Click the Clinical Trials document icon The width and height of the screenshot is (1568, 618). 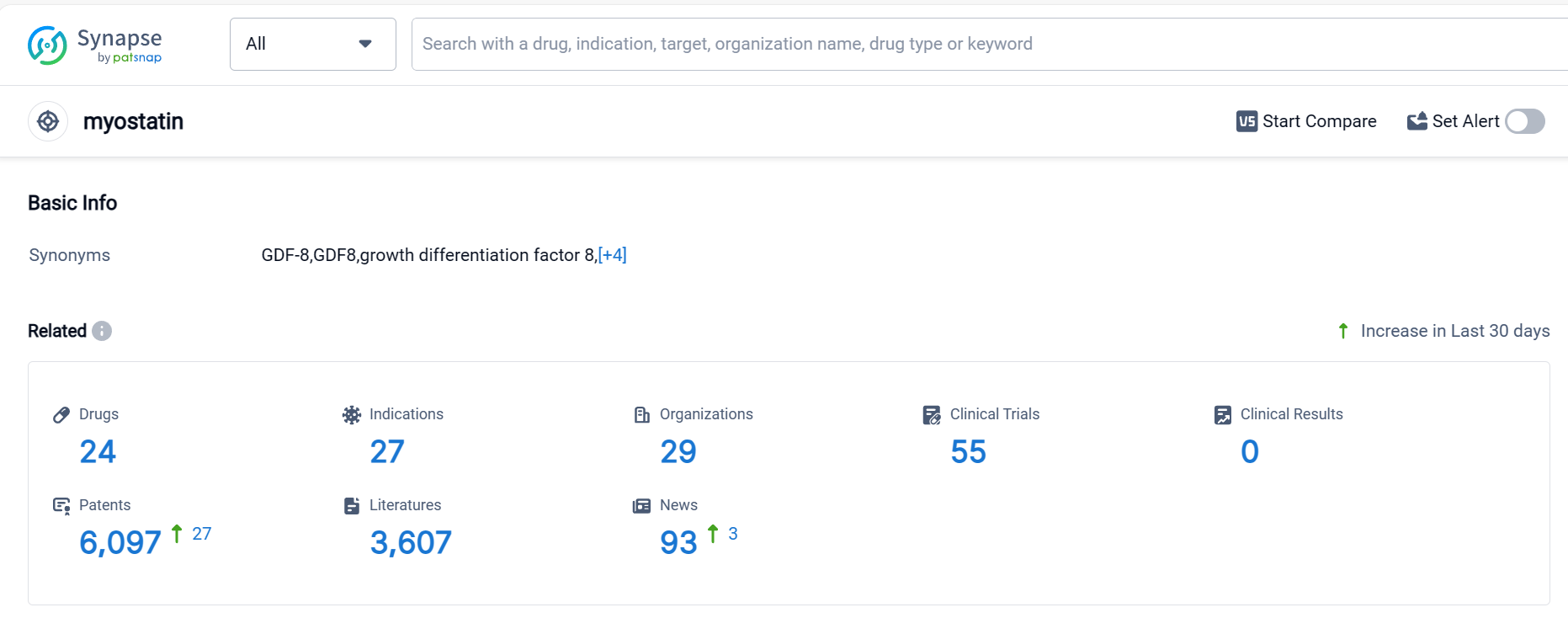(x=932, y=414)
